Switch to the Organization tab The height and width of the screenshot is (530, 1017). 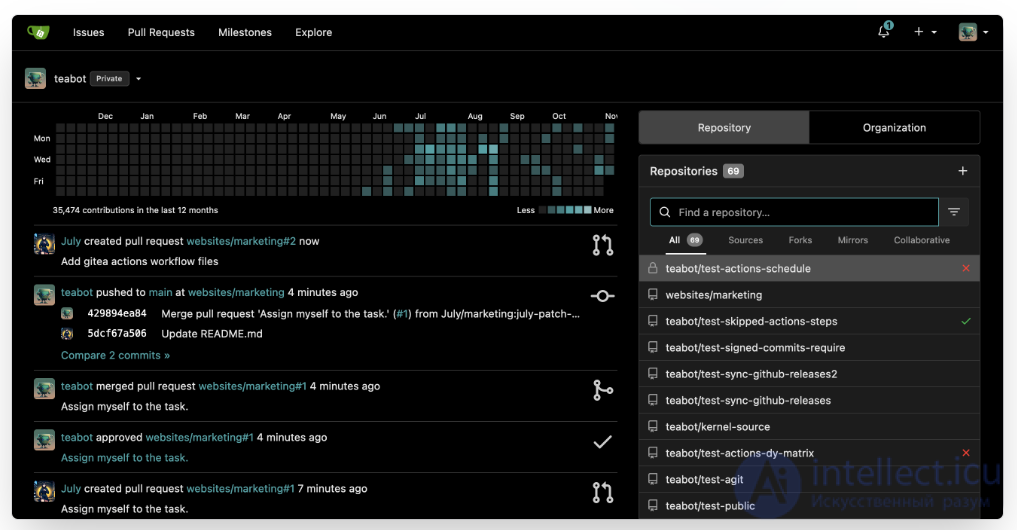(894, 128)
